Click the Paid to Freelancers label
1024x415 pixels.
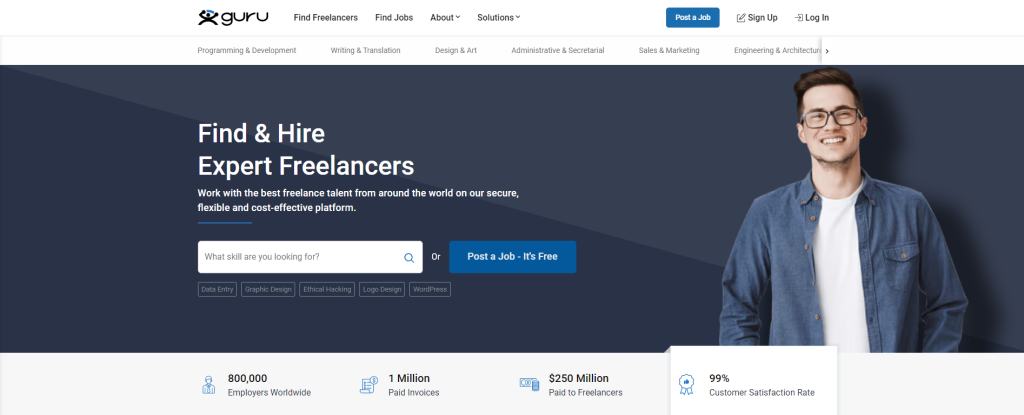585,393
